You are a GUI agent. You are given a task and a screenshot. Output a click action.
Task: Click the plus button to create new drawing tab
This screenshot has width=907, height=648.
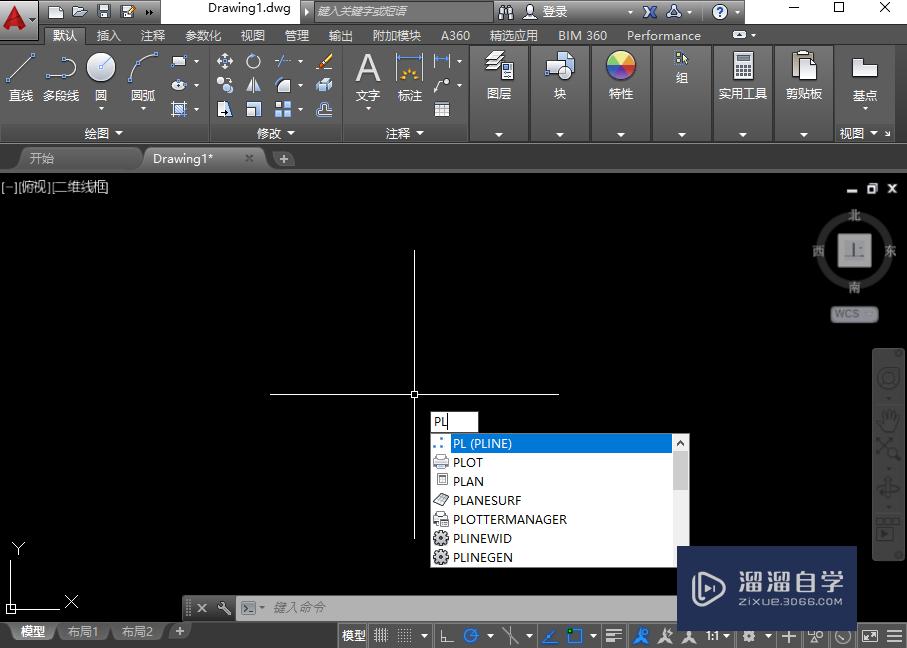pyautogui.click(x=283, y=158)
